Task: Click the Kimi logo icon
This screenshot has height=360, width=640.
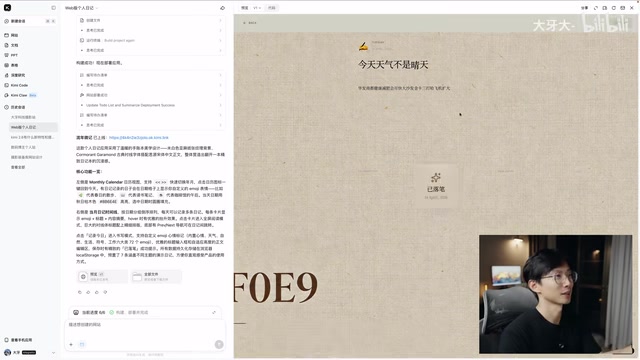Action: pyautogui.click(x=7, y=8)
